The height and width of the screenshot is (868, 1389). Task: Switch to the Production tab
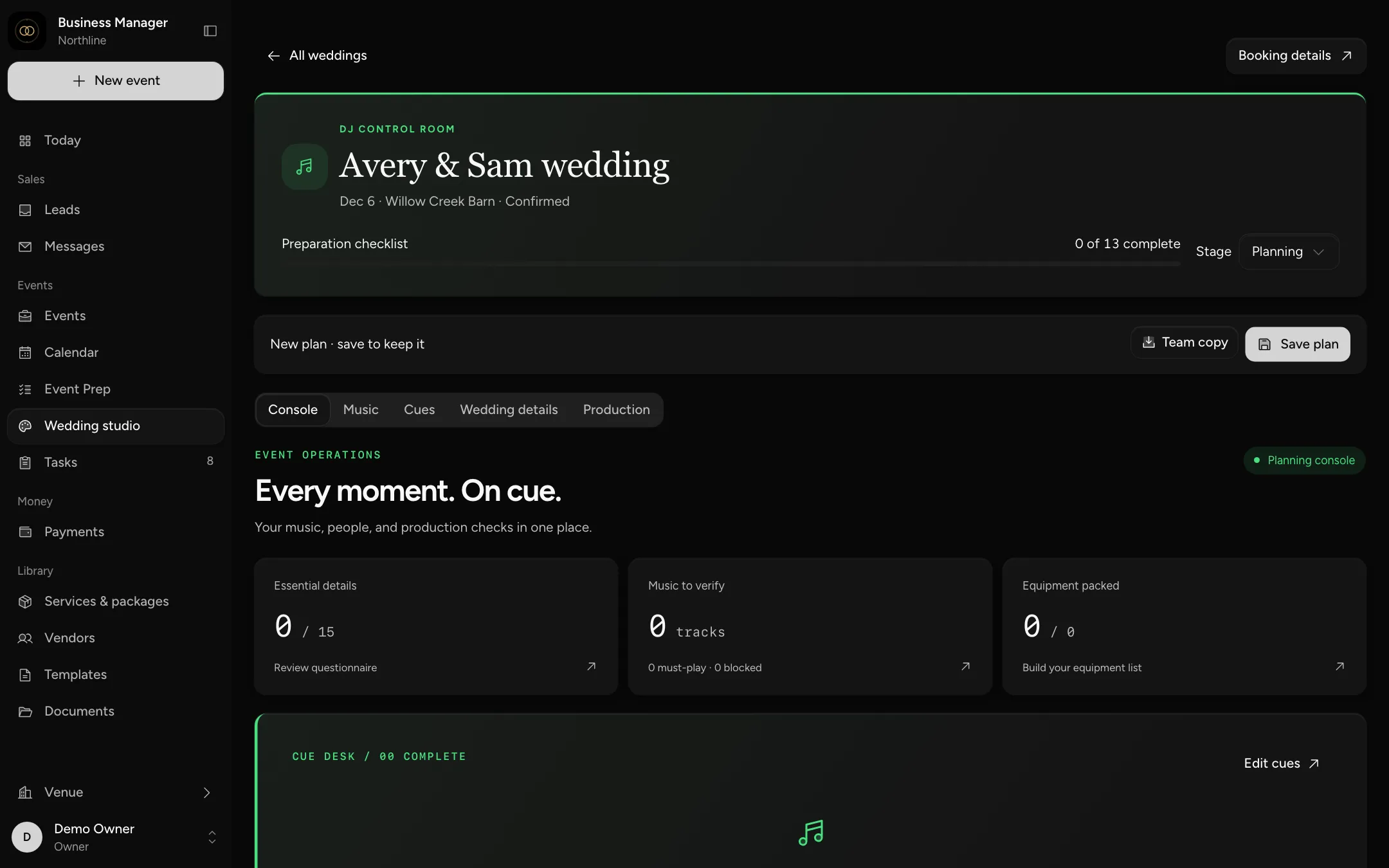click(x=616, y=410)
